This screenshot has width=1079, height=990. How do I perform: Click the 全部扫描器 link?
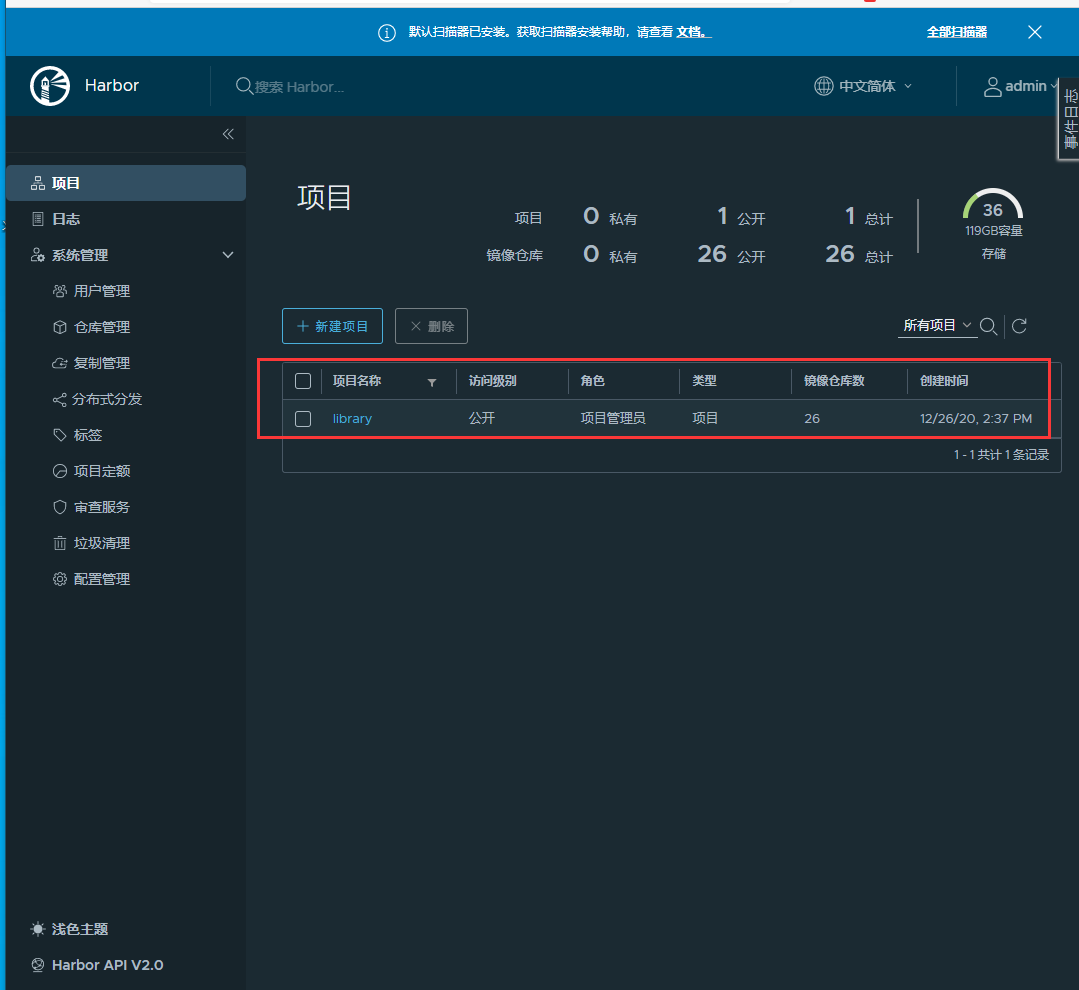pyautogui.click(x=957, y=32)
